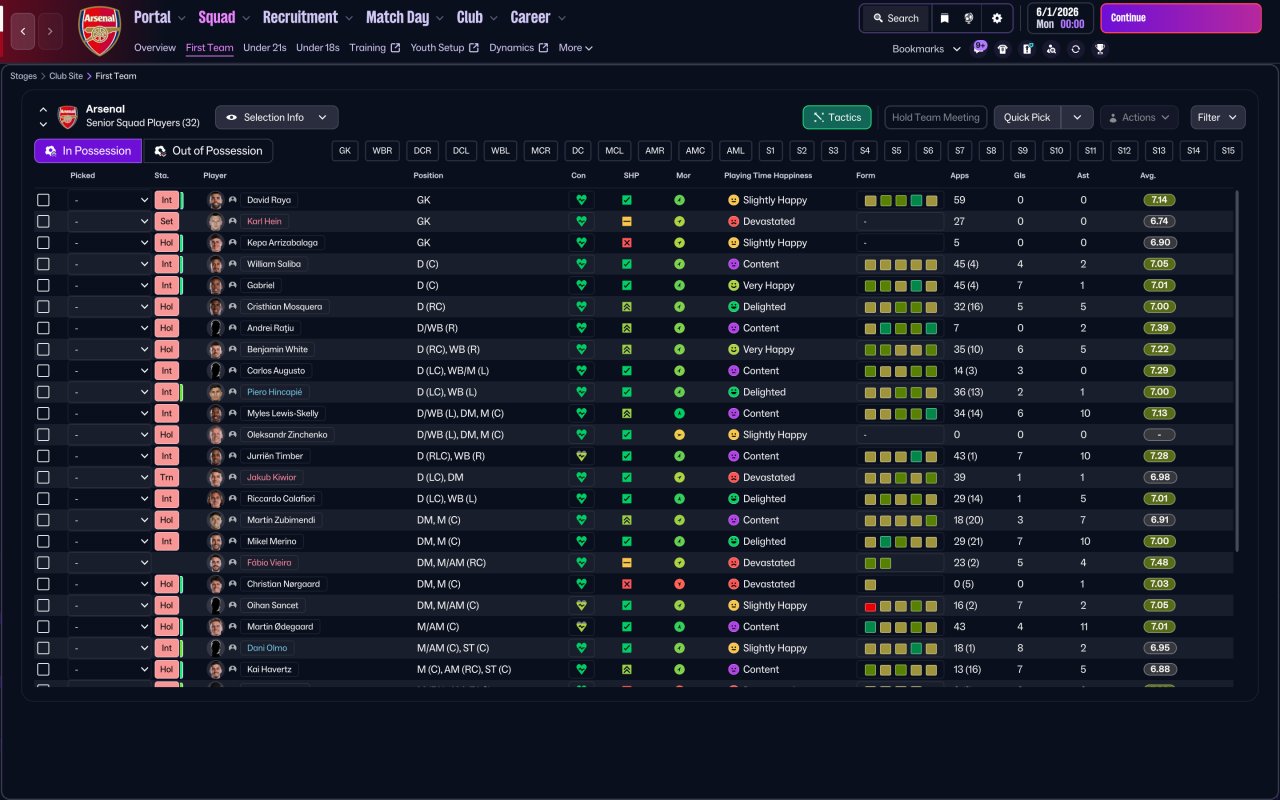Viewport: 1280px width, 800px height.
Task: Open the Portal menu
Action: point(160,17)
